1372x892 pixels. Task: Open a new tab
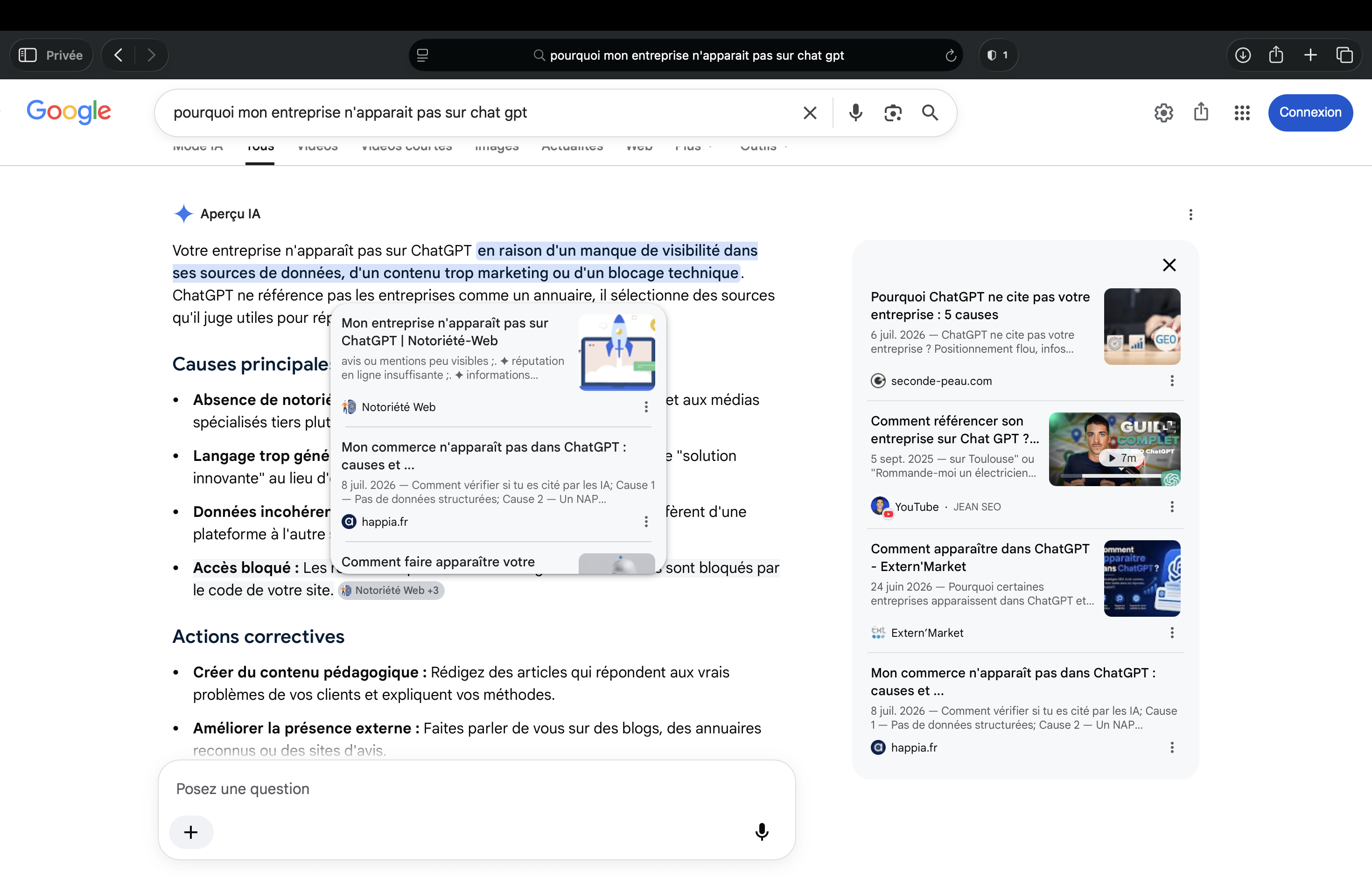[1310, 56]
